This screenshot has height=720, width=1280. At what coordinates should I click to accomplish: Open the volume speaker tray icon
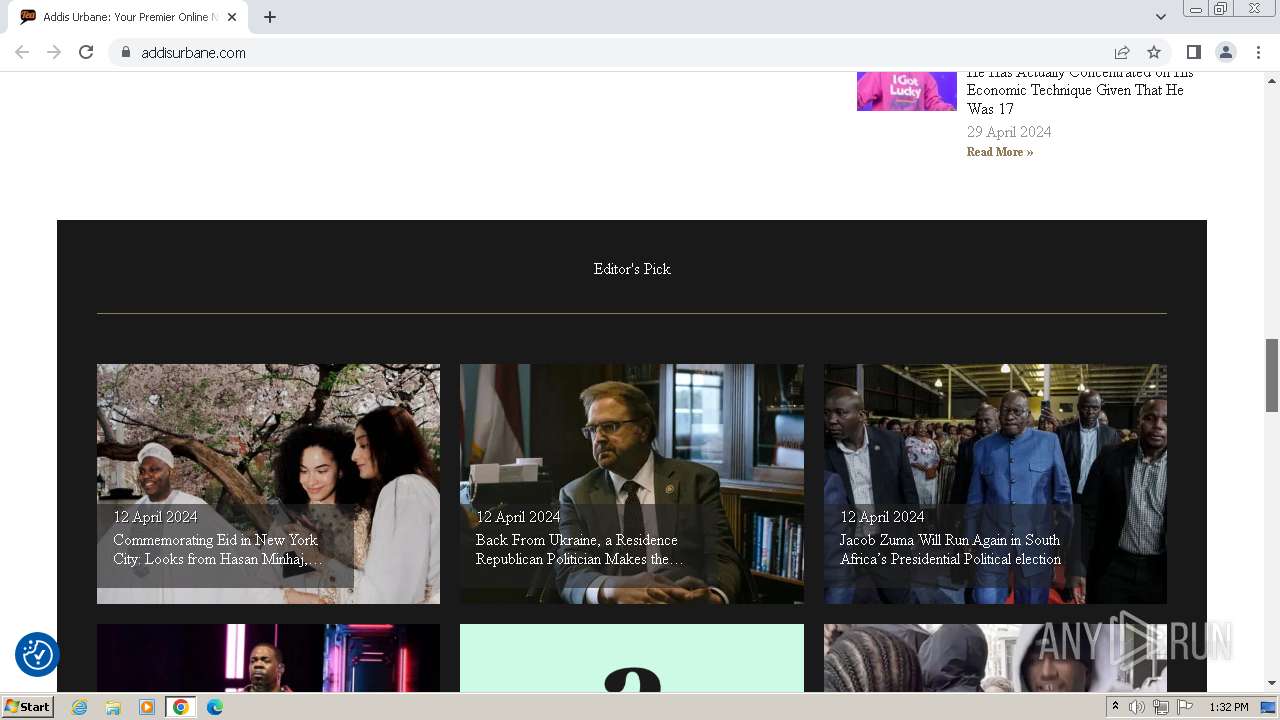(x=1137, y=707)
